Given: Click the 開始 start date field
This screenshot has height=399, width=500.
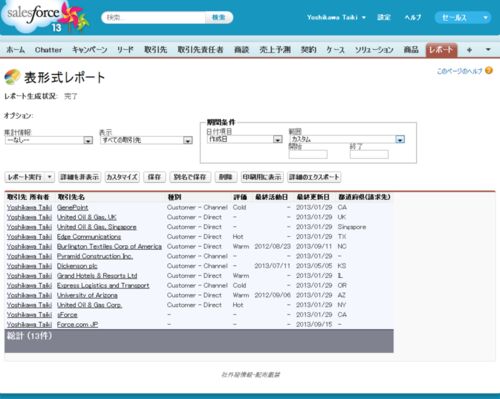Looking at the screenshot, I should click(x=308, y=154).
